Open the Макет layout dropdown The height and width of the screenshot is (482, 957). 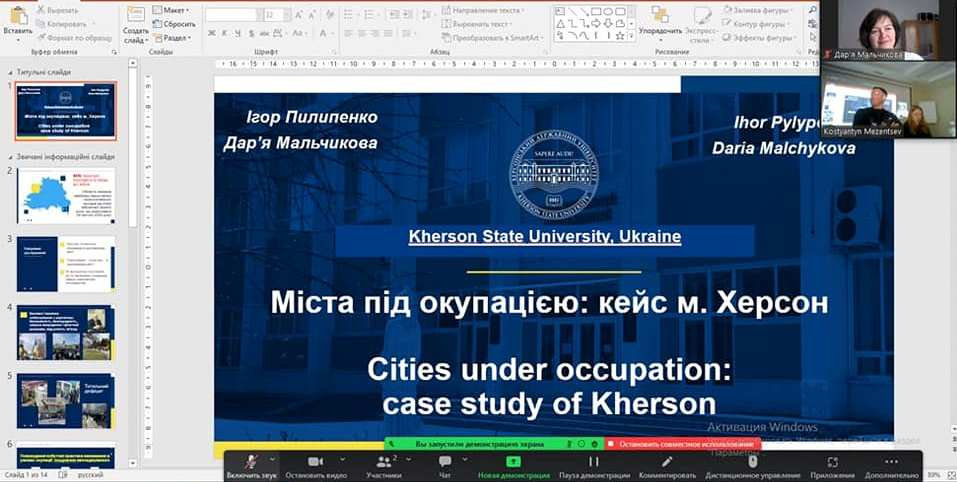pyautogui.click(x=171, y=10)
